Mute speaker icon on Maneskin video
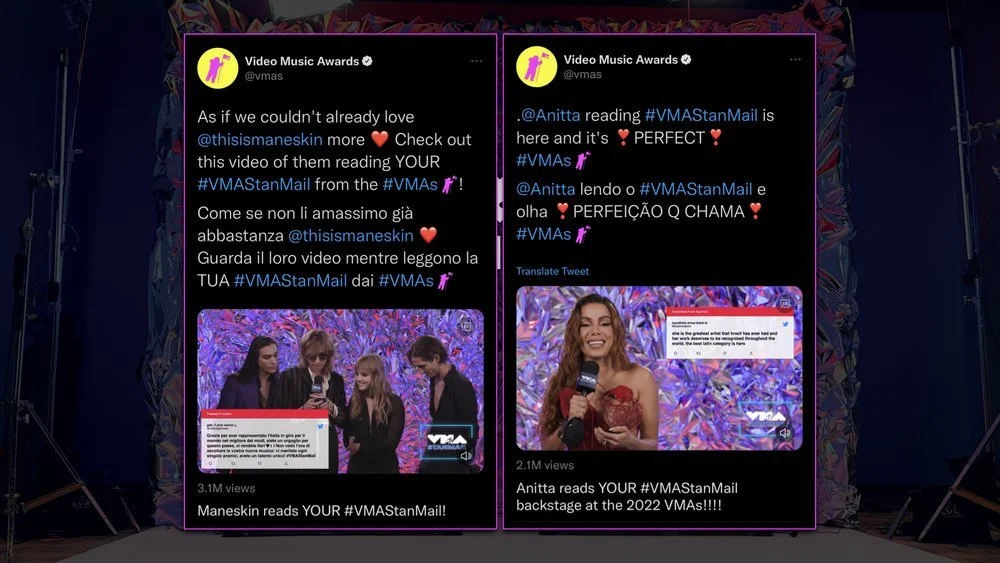Image resolution: width=1000 pixels, height=563 pixels. click(x=466, y=456)
